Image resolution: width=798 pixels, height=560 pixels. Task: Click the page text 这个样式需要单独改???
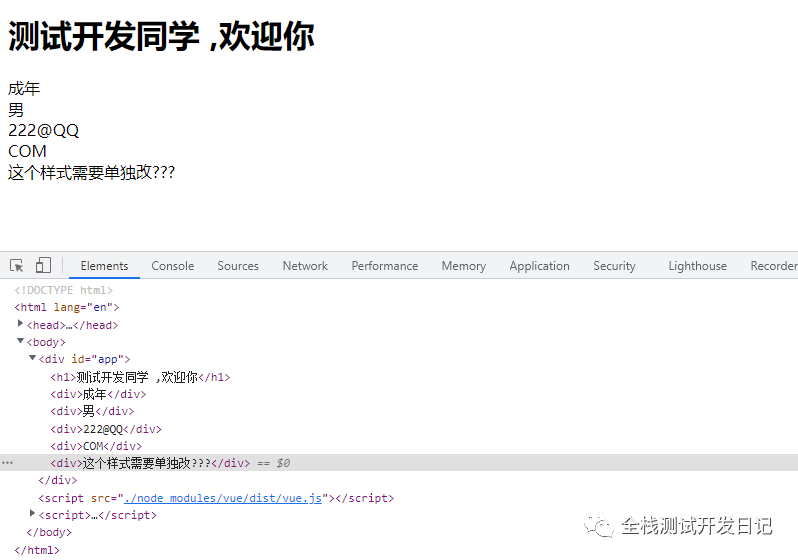click(92, 172)
